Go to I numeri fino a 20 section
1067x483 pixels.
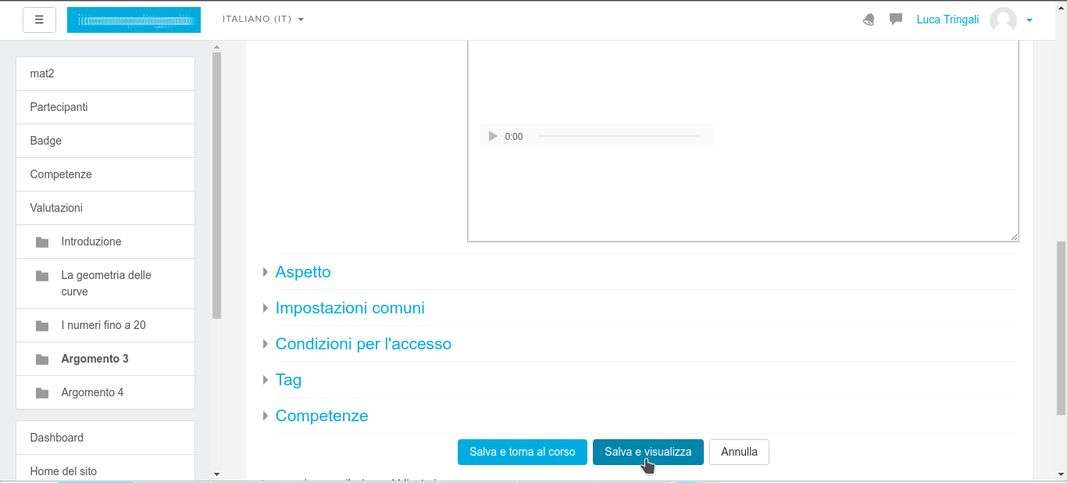(x=105, y=325)
